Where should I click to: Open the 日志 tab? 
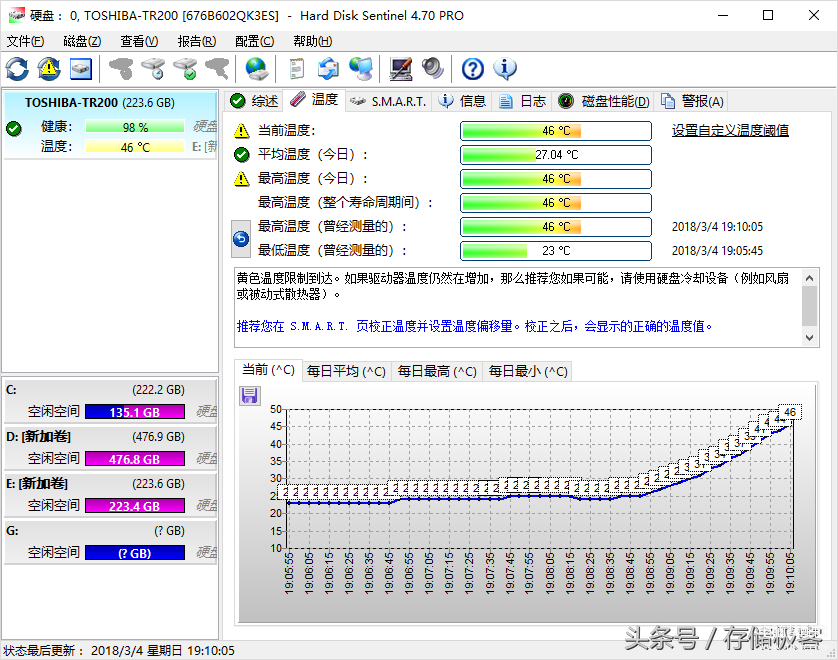[523, 101]
